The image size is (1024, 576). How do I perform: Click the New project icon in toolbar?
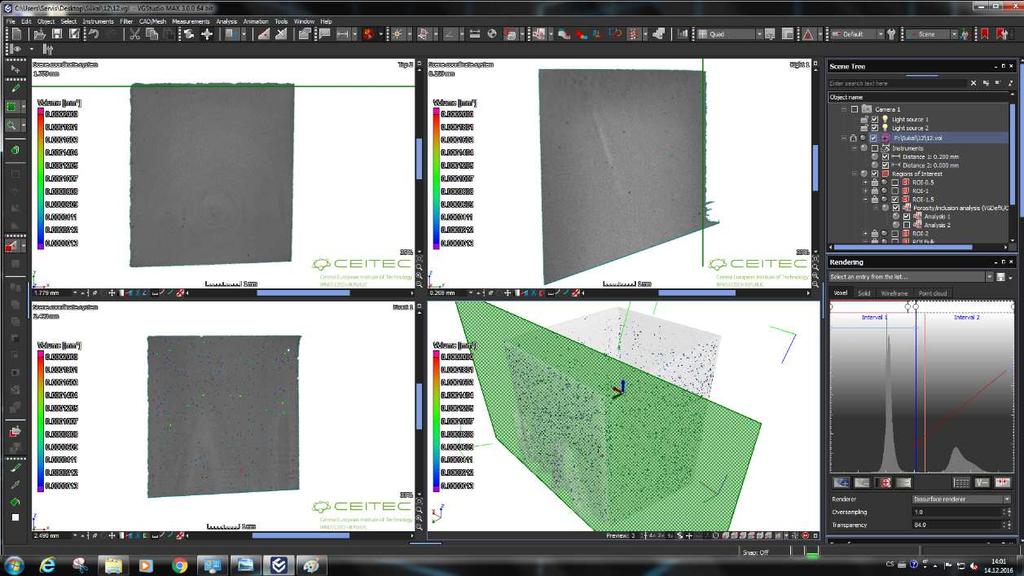click(17, 34)
